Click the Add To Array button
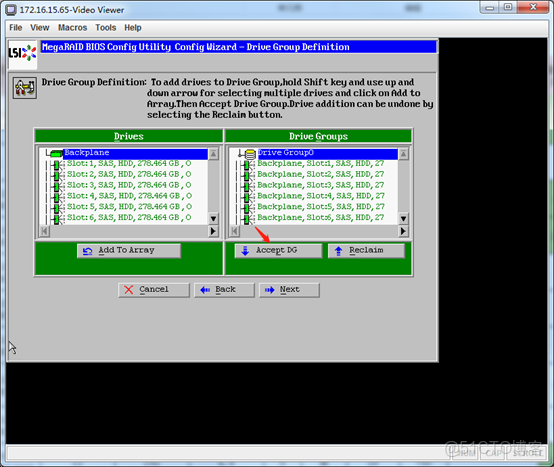This screenshot has width=554, height=467. [x=129, y=250]
